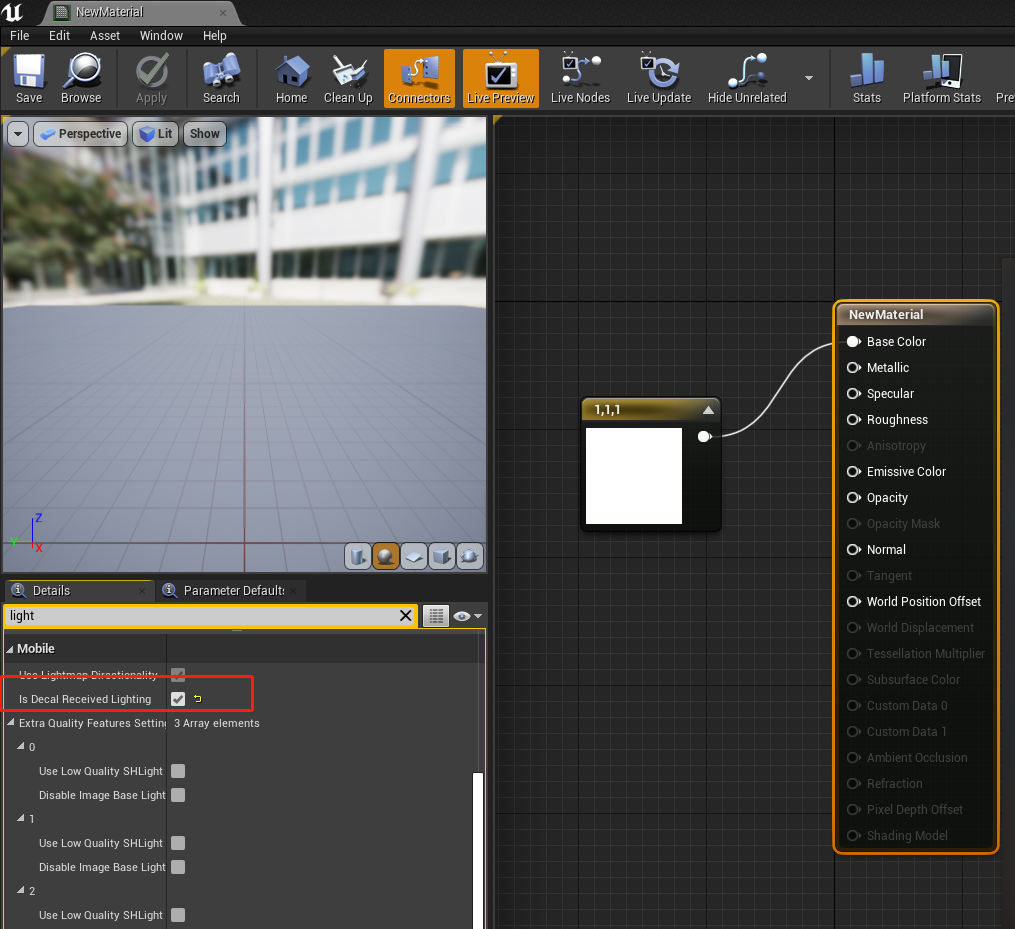Screen dimensions: 1015x929
Task: Clear the light search filter with the X
Action: point(406,616)
